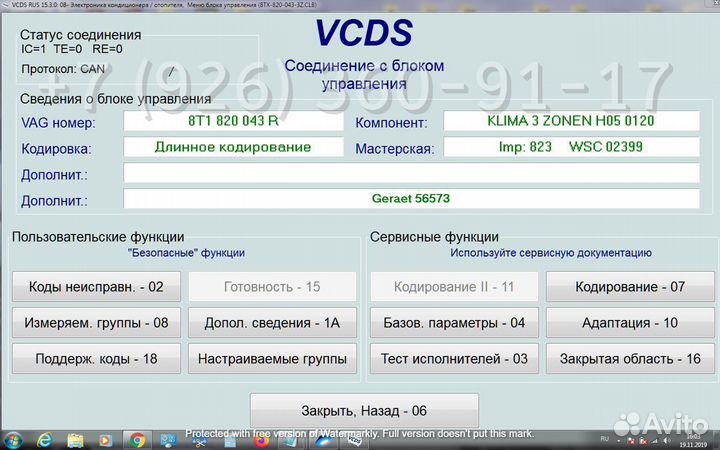Click the taskbar clock showing 19.11.2019
This screenshot has width=720, height=450.
(693, 441)
